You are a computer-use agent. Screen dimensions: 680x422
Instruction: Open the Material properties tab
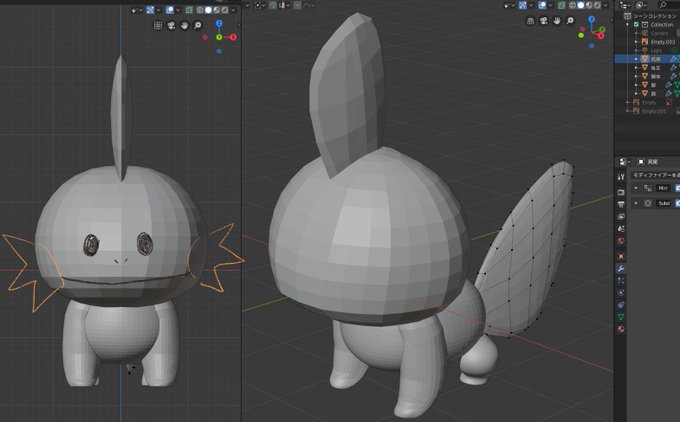pos(621,329)
